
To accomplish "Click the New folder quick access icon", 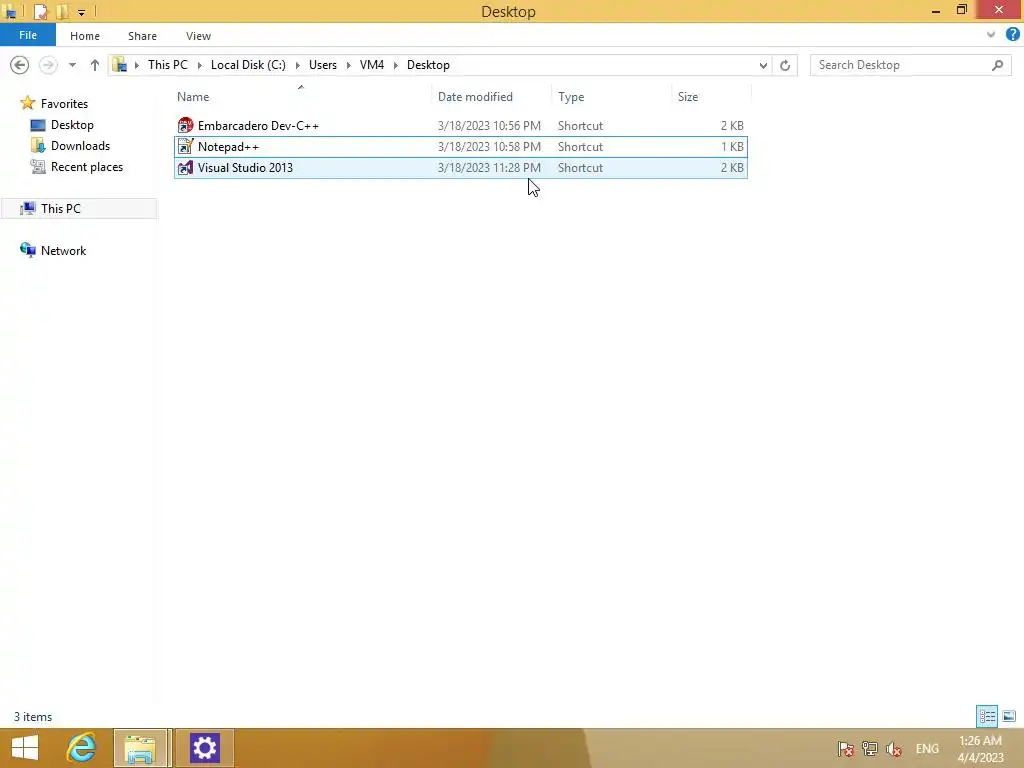I will click(x=62, y=12).
